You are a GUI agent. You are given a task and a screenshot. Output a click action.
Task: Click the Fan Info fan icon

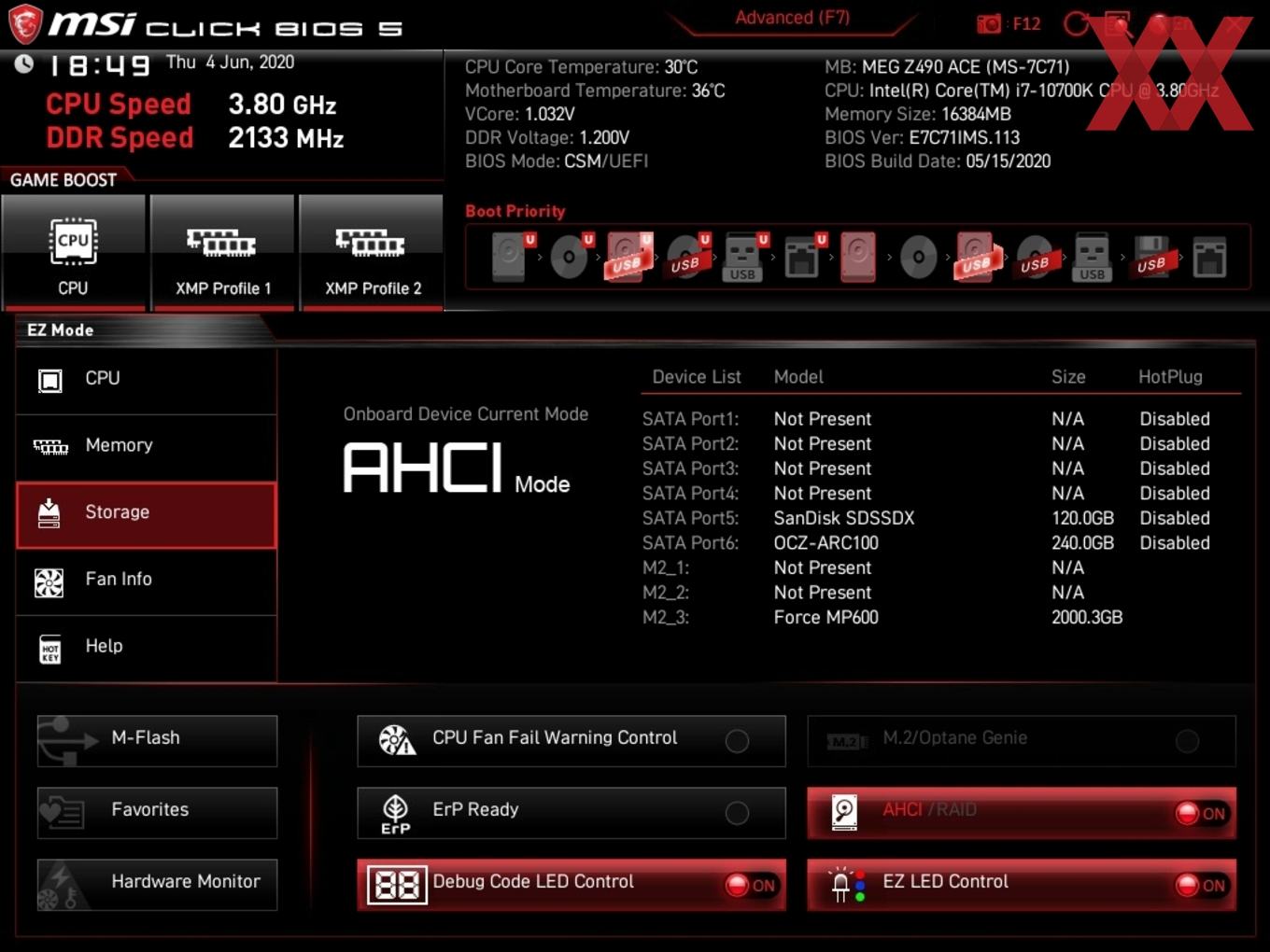[x=49, y=582]
